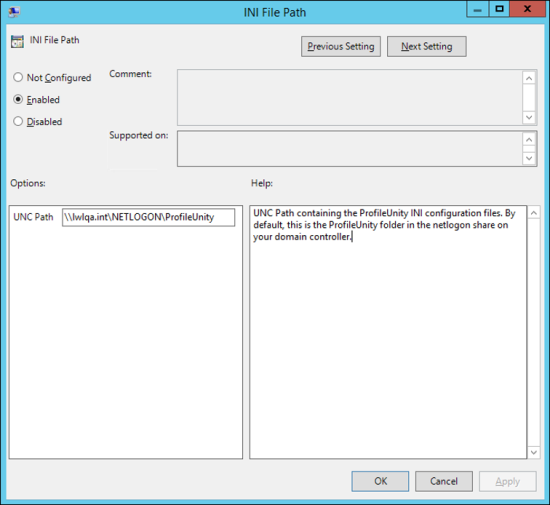Click the Supported on scroll up arrow

529,140
